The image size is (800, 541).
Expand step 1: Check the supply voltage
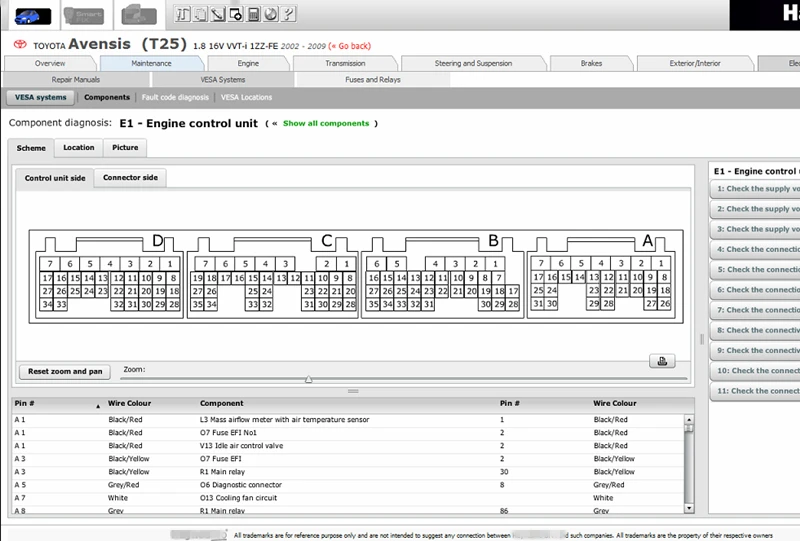pos(757,189)
